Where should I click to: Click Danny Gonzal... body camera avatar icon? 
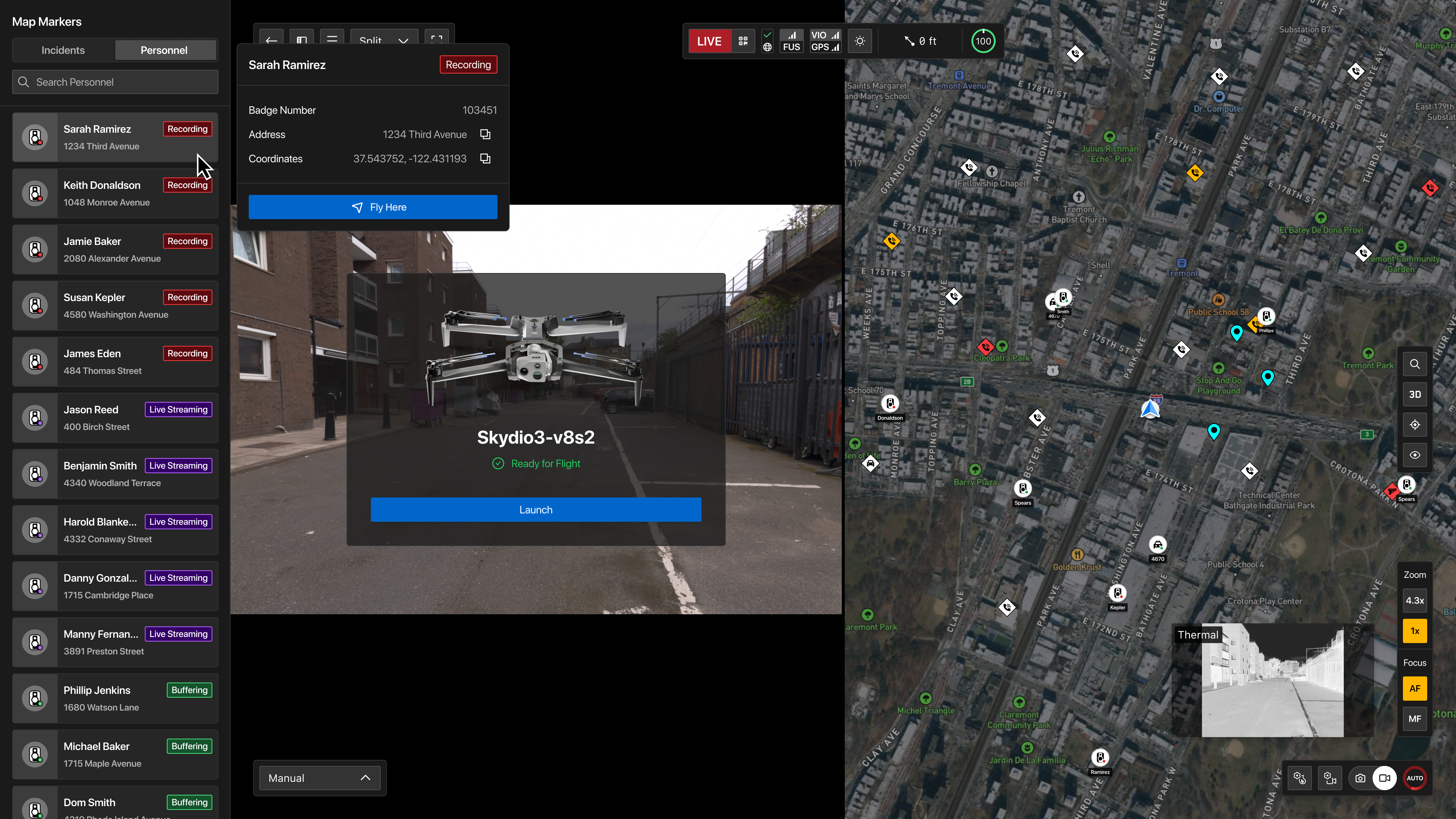[x=35, y=586]
